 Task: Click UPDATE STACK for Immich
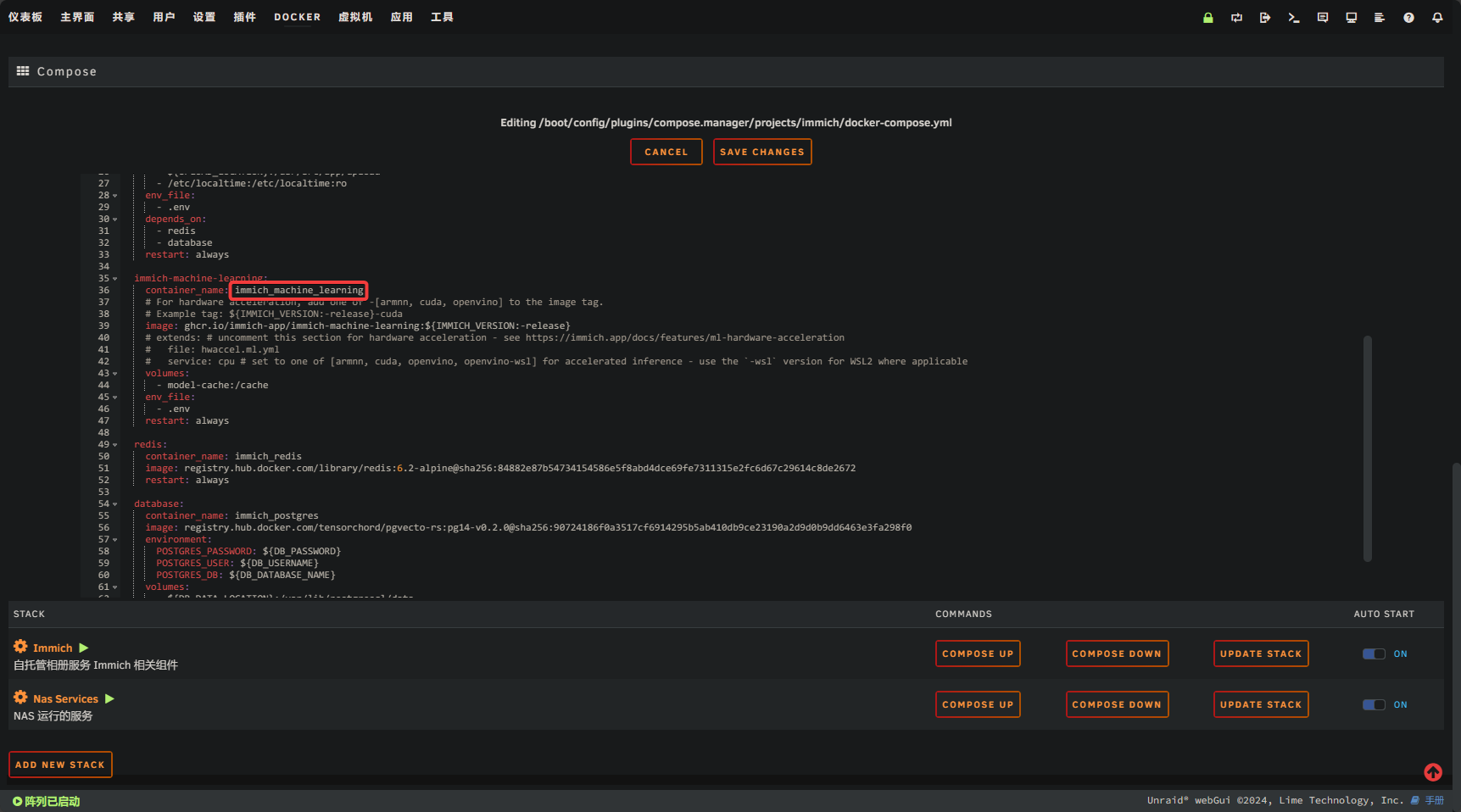click(1261, 653)
